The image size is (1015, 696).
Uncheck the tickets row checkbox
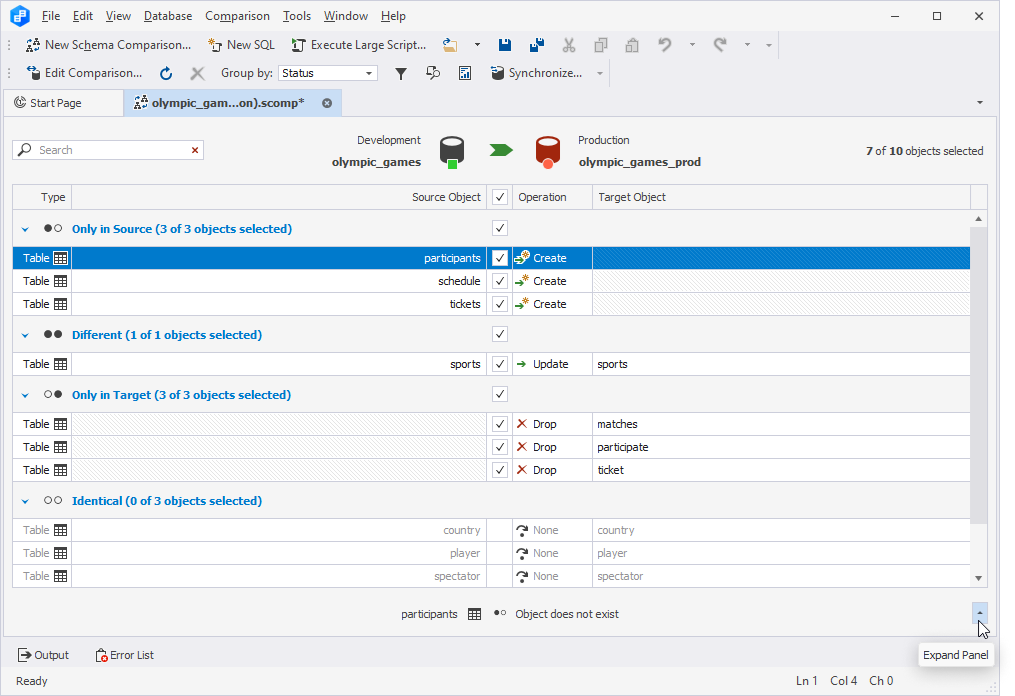point(500,304)
